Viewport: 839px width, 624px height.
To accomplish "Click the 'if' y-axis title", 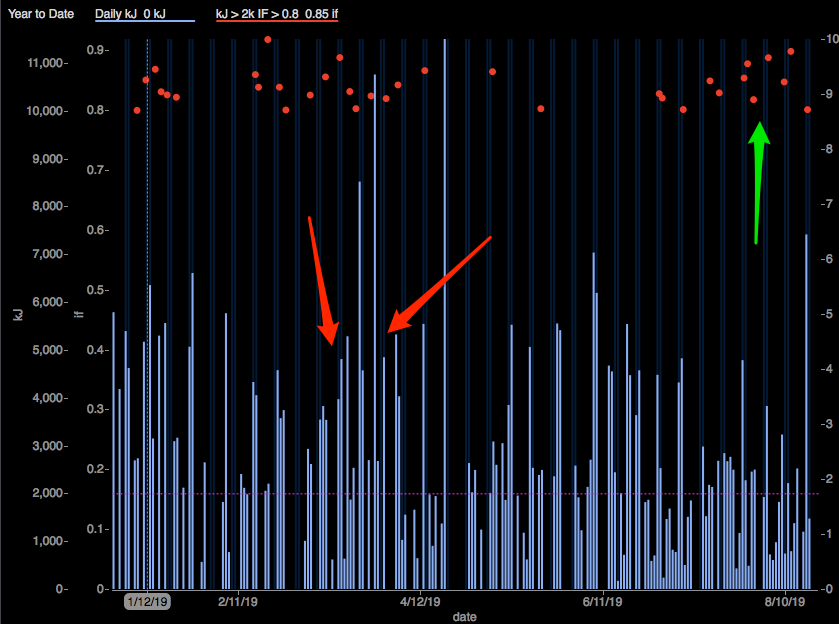I will click(79, 314).
